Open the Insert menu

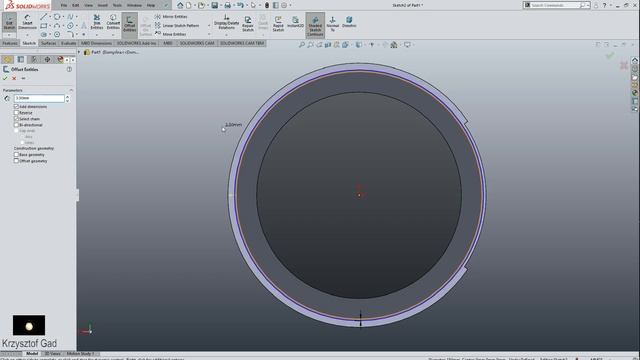tap(102, 5)
